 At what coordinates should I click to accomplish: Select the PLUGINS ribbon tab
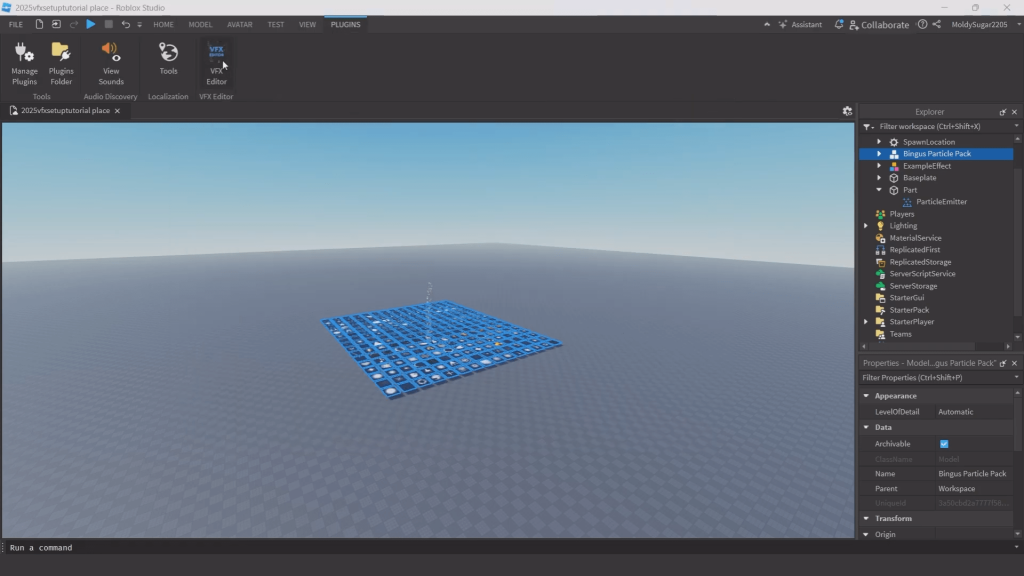345,24
